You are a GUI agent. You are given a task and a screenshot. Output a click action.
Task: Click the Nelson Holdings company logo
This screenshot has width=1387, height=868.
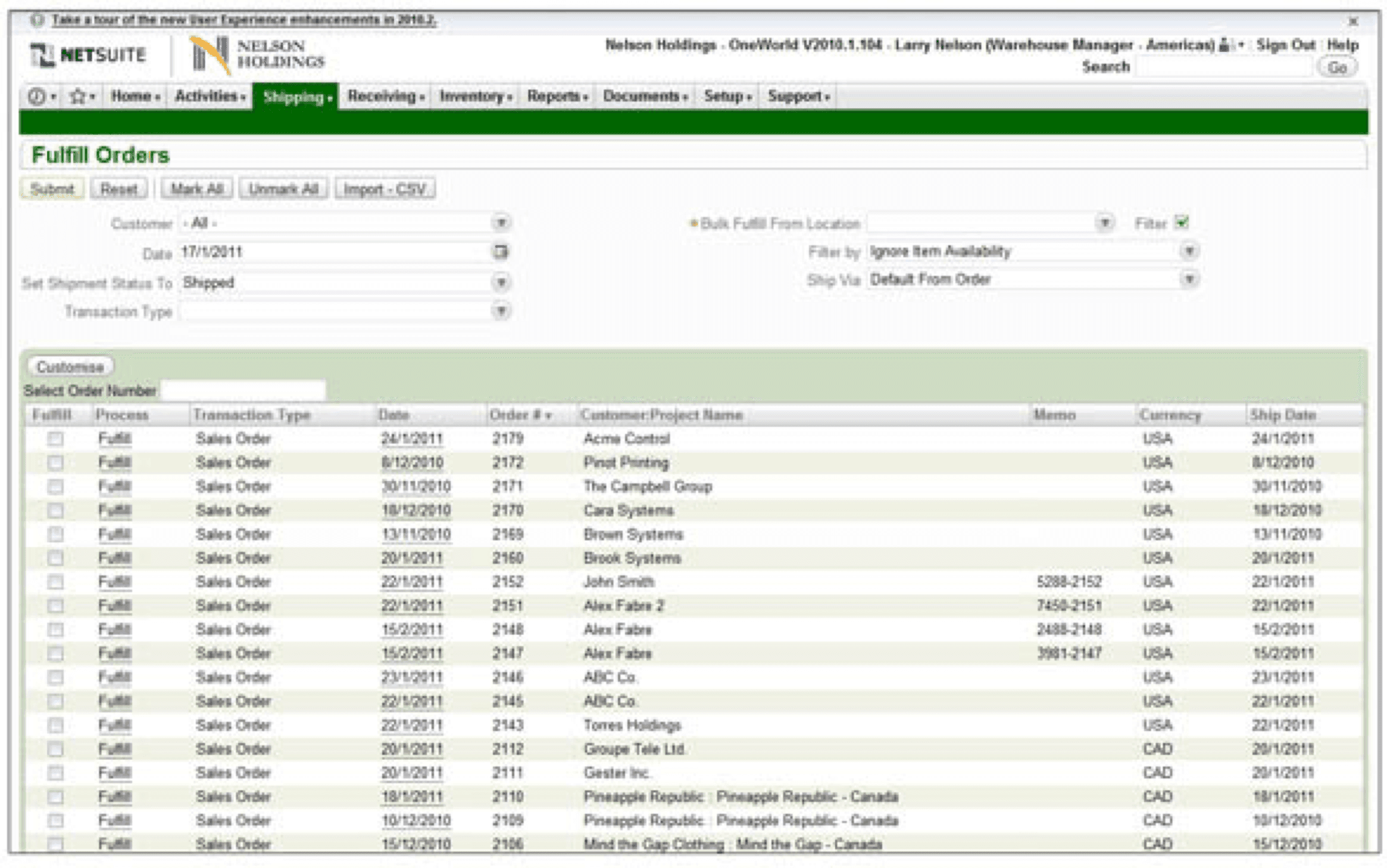coord(256,55)
